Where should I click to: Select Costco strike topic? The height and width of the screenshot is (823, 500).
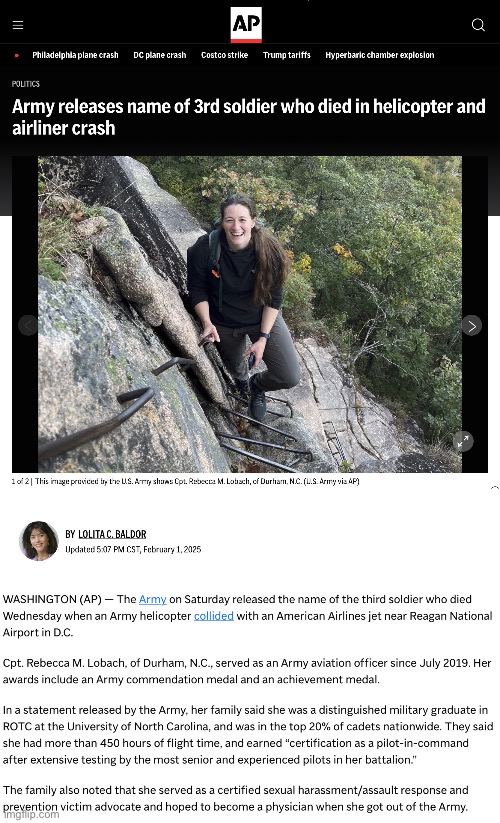(225, 55)
